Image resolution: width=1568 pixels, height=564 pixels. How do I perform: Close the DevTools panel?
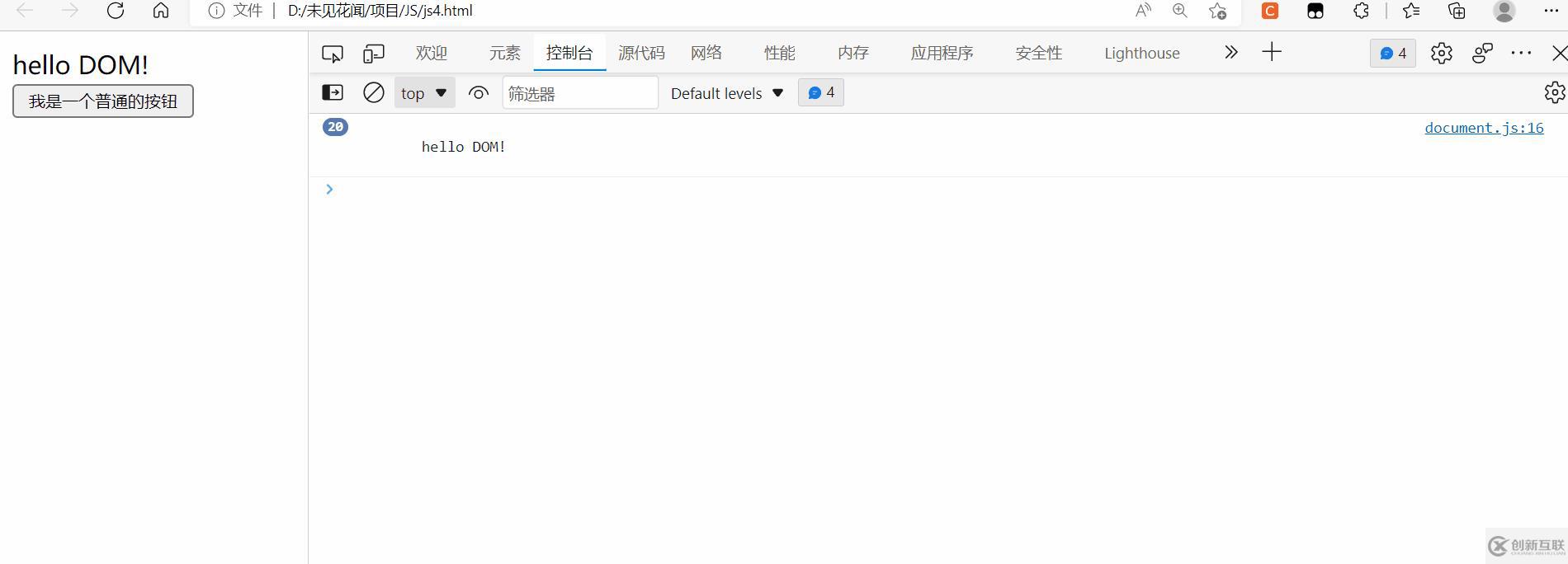point(1559,54)
